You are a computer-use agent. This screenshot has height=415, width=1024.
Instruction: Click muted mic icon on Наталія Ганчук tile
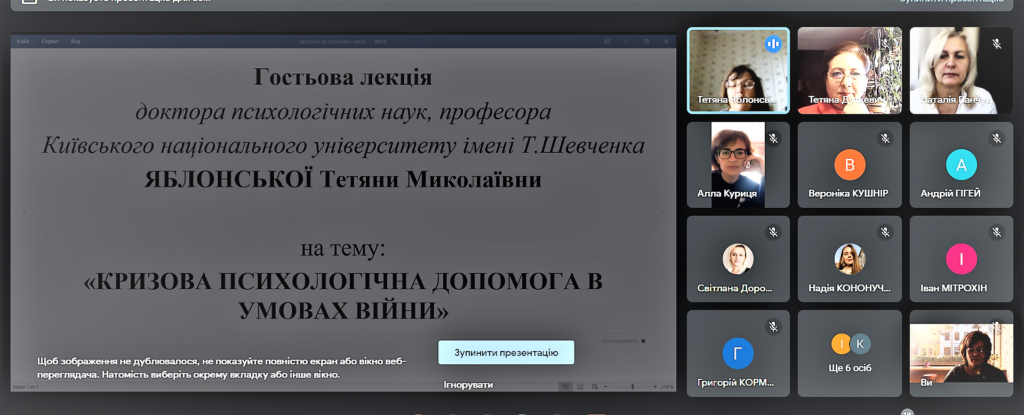[x=996, y=44]
